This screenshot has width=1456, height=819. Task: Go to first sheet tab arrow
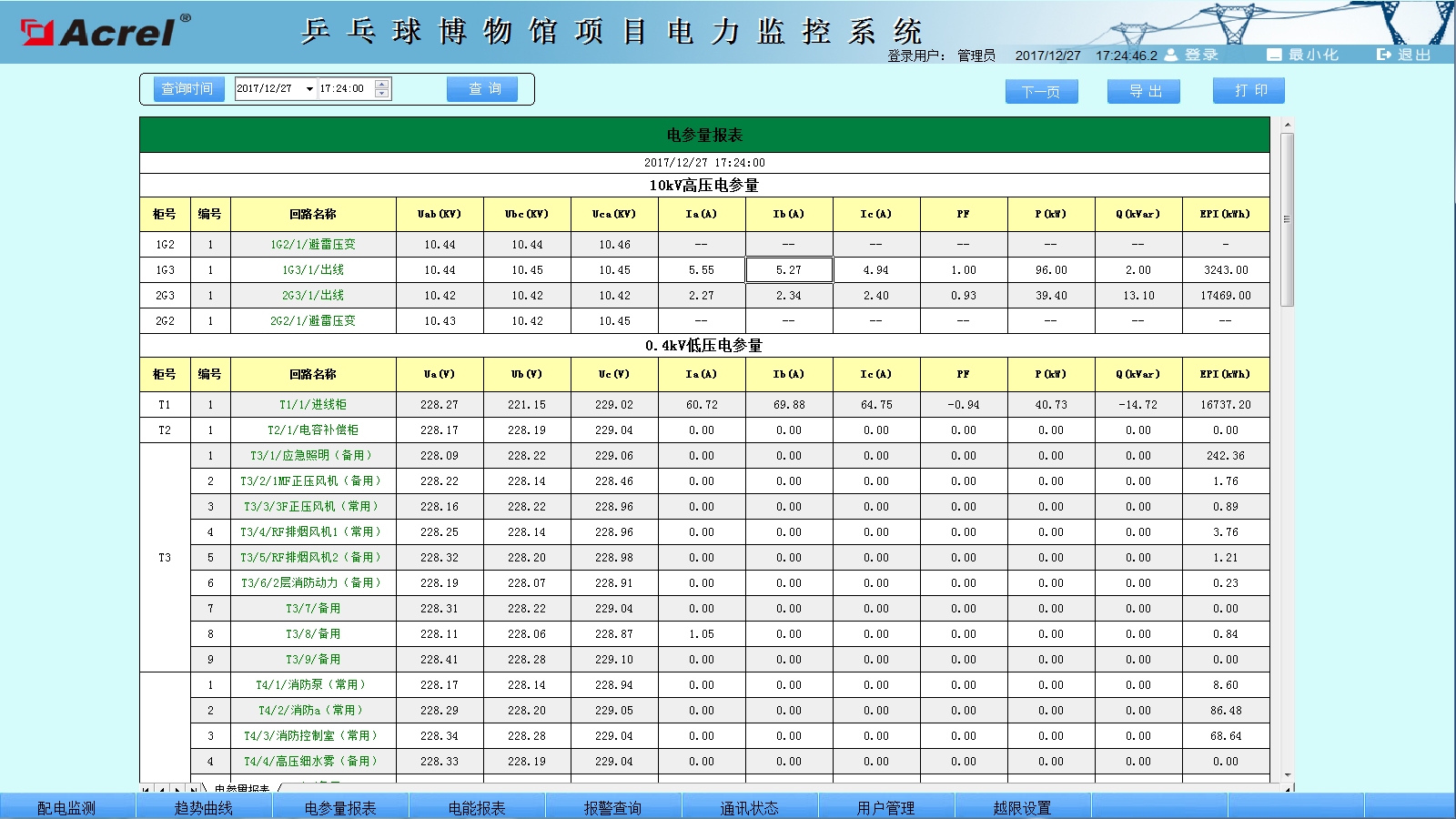pos(147,788)
